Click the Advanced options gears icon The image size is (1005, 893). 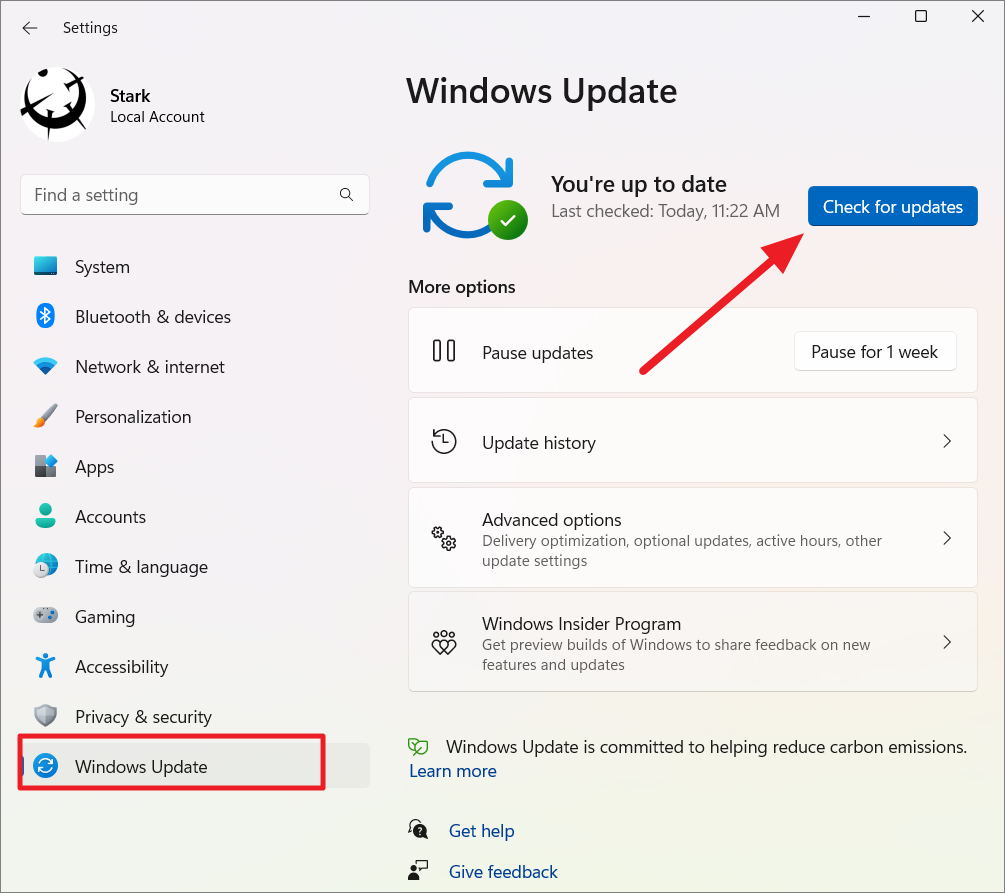pyautogui.click(x=444, y=538)
